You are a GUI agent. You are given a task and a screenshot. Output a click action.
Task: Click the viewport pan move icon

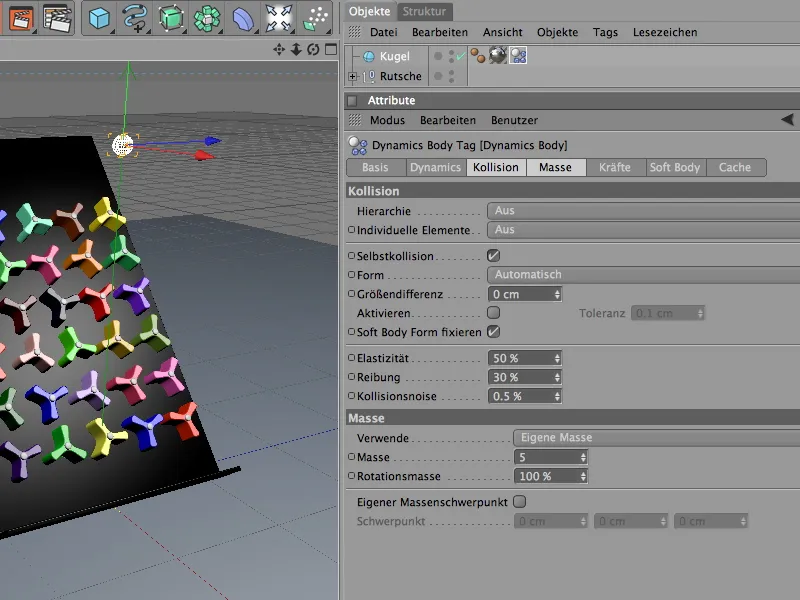pyautogui.click(x=279, y=50)
